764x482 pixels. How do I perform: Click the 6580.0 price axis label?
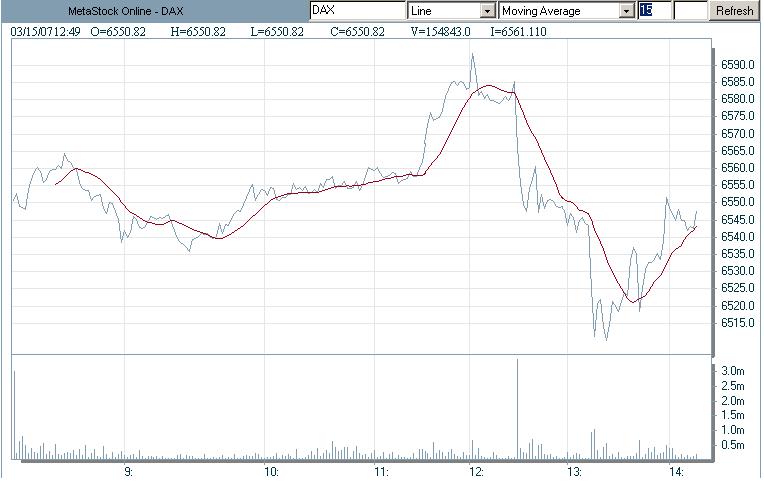[738, 99]
